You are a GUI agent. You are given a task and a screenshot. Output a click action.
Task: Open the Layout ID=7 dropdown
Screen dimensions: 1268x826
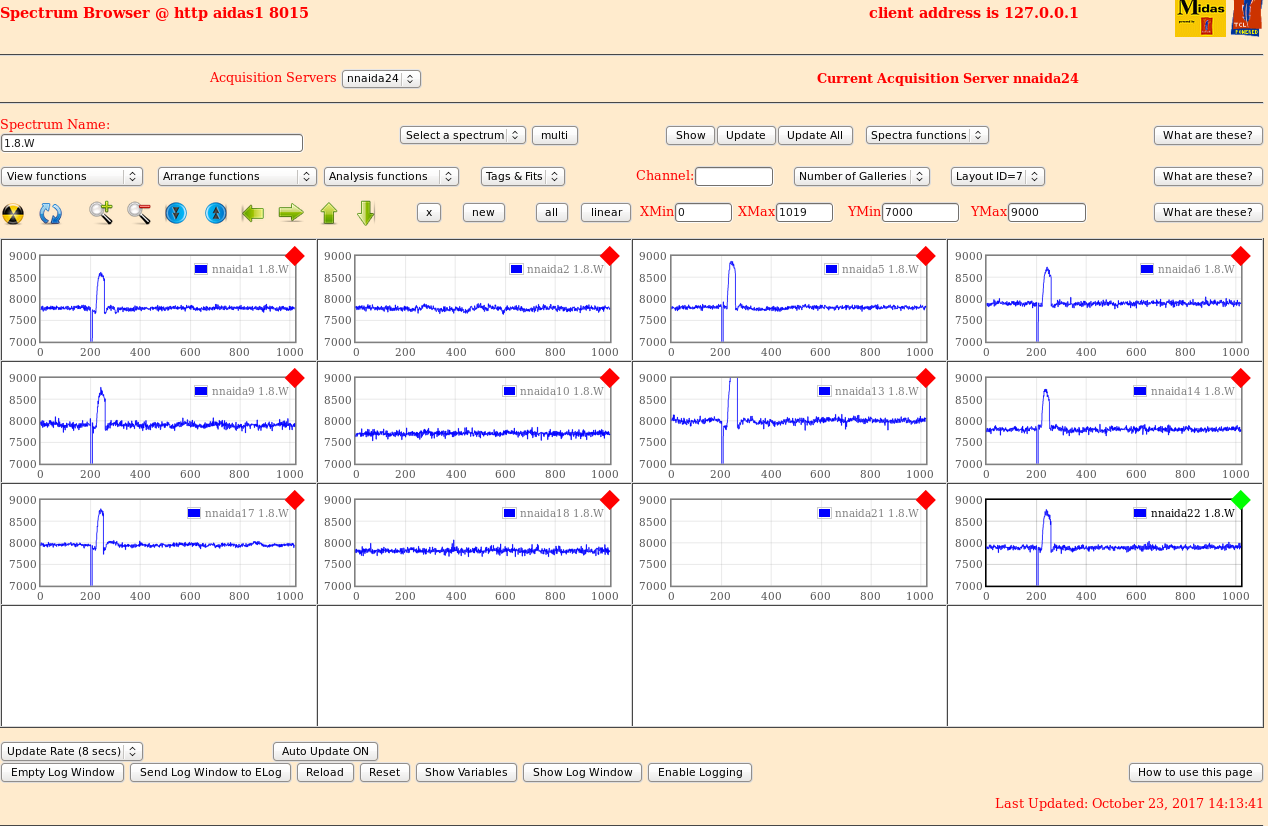(997, 176)
